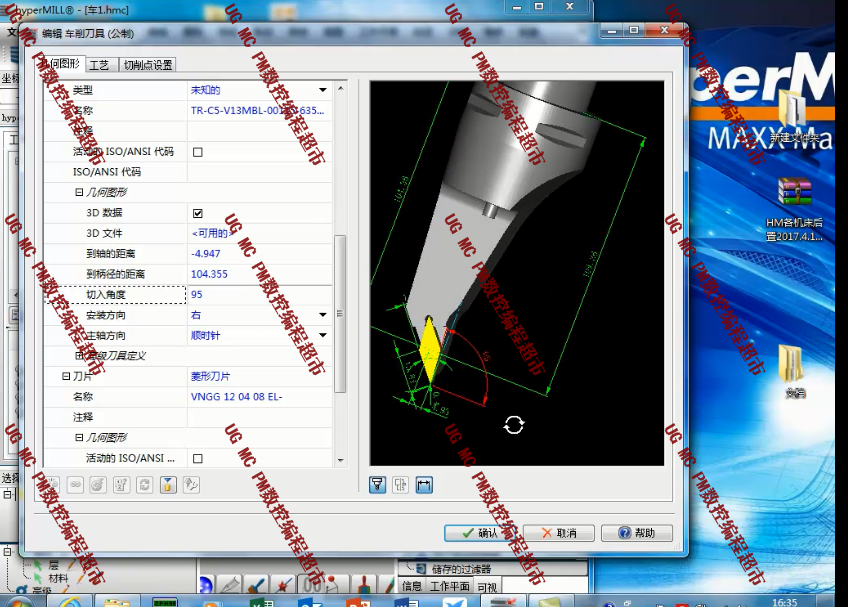This screenshot has width=848, height=607.
Task: Open PowerPoint from the taskbar
Action: pos(357,602)
